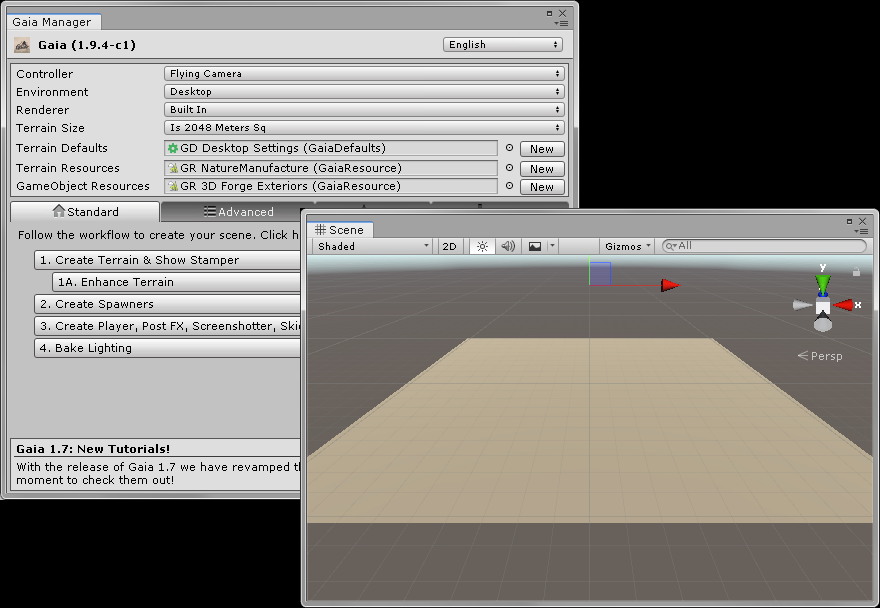880x608 pixels.
Task: Close the Gaia Manager window
Action: coord(562,13)
